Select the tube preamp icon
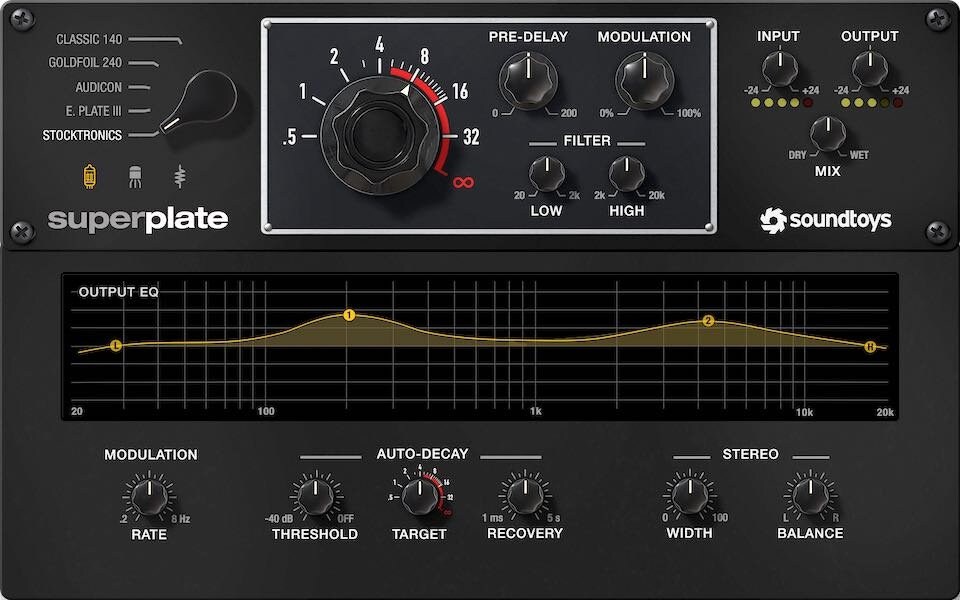 (89, 176)
